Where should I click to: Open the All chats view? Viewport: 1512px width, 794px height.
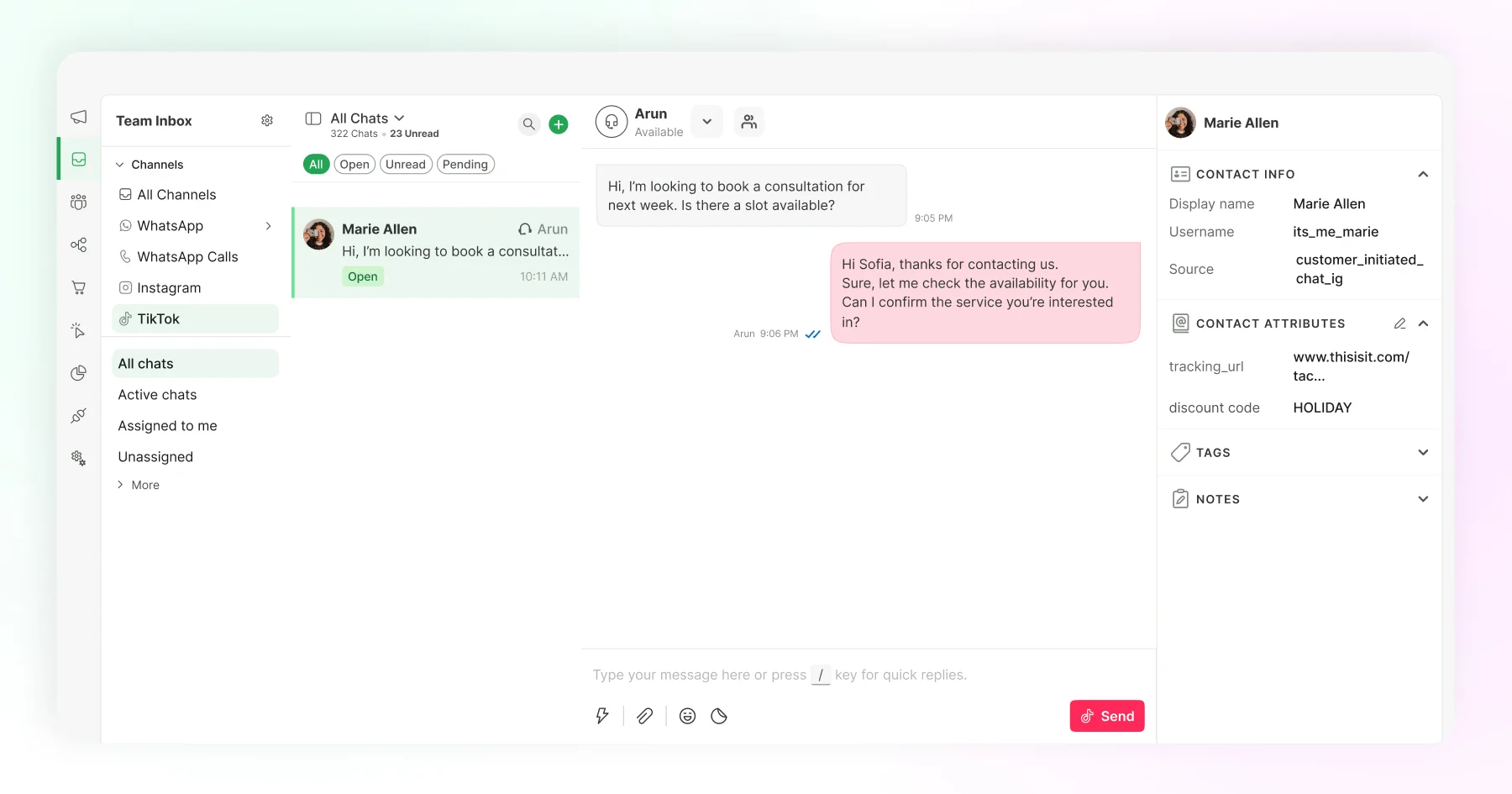[195, 364]
